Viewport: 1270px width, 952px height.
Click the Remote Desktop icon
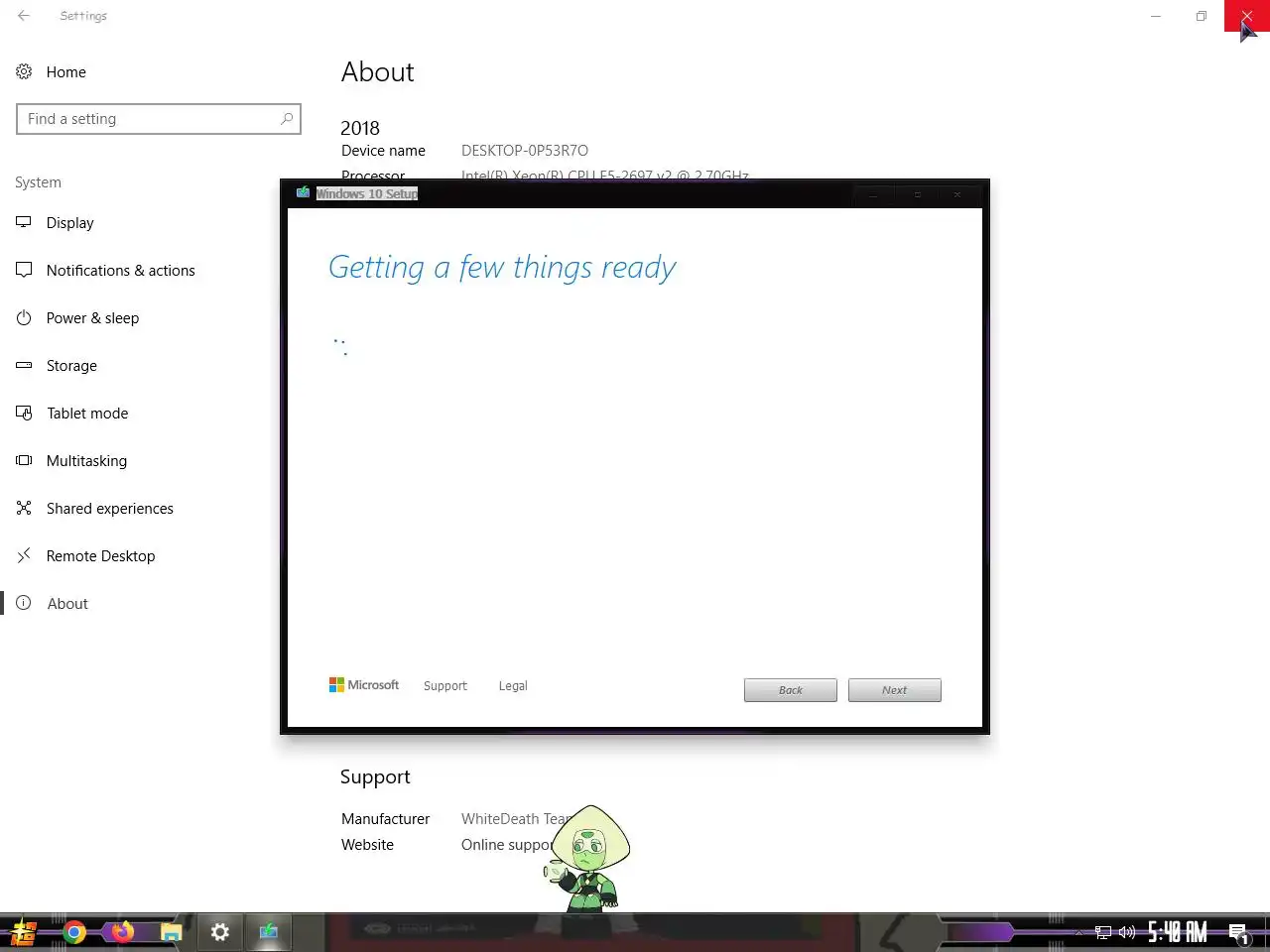point(24,555)
